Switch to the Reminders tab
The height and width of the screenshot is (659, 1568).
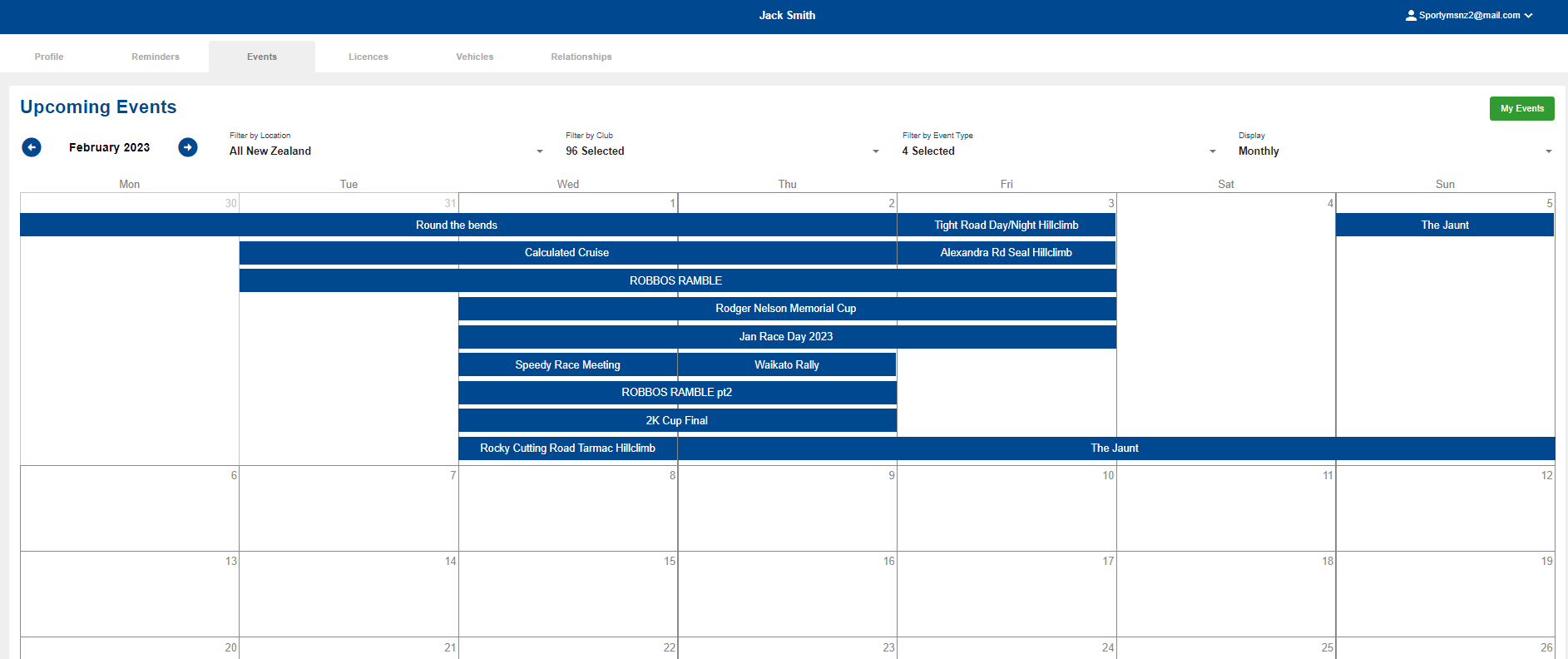(x=156, y=57)
